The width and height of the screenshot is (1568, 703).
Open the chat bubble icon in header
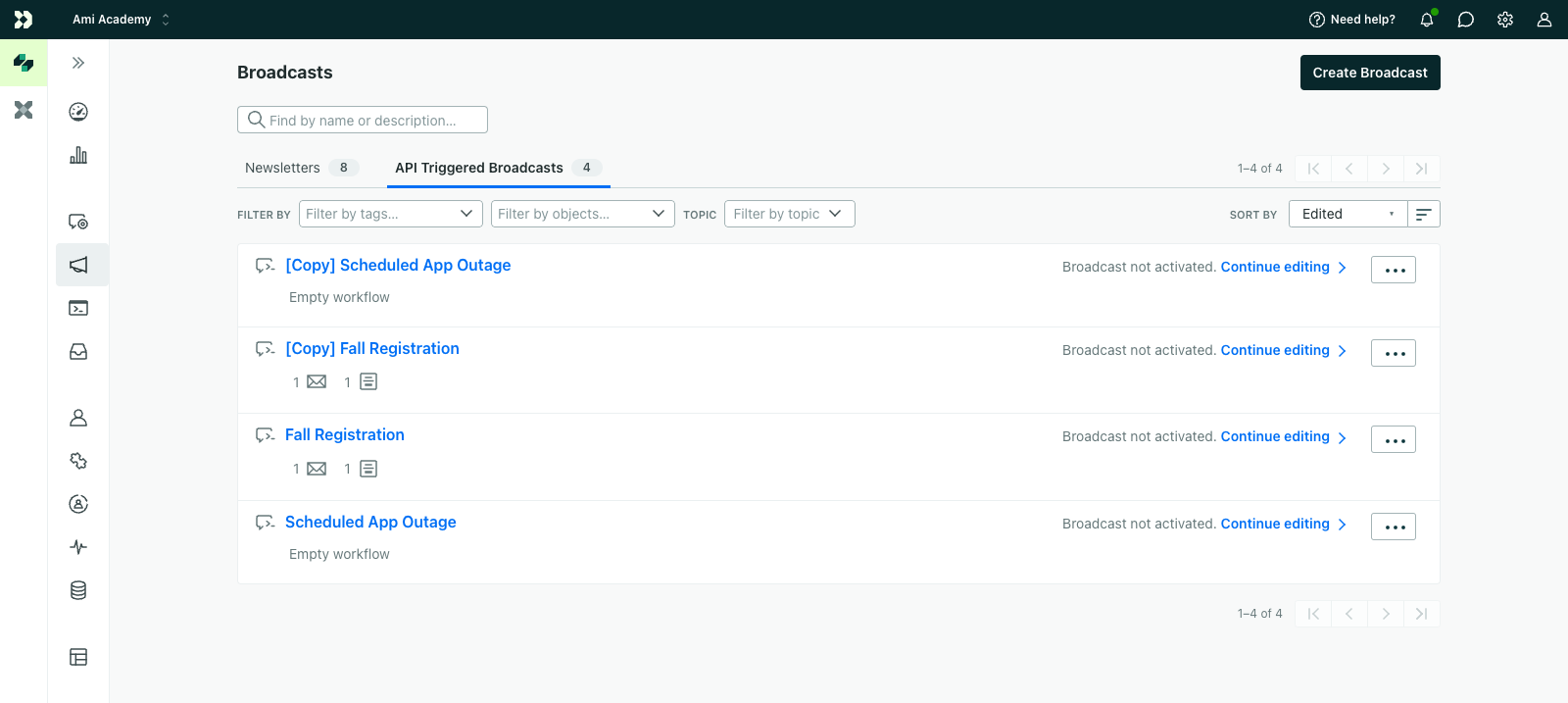point(1465,20)
